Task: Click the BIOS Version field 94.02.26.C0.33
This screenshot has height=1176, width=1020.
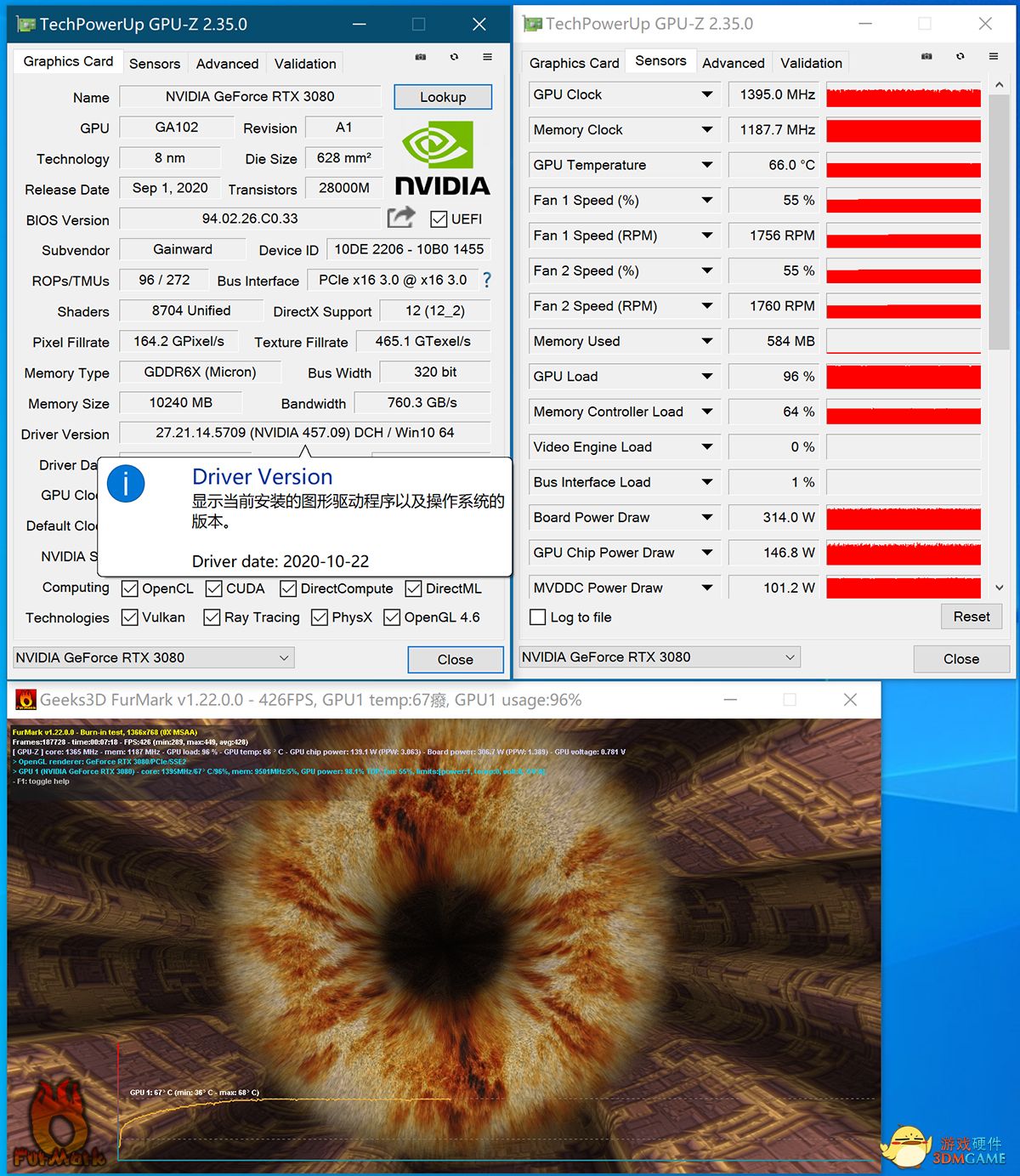Action: tap(250, 219)
